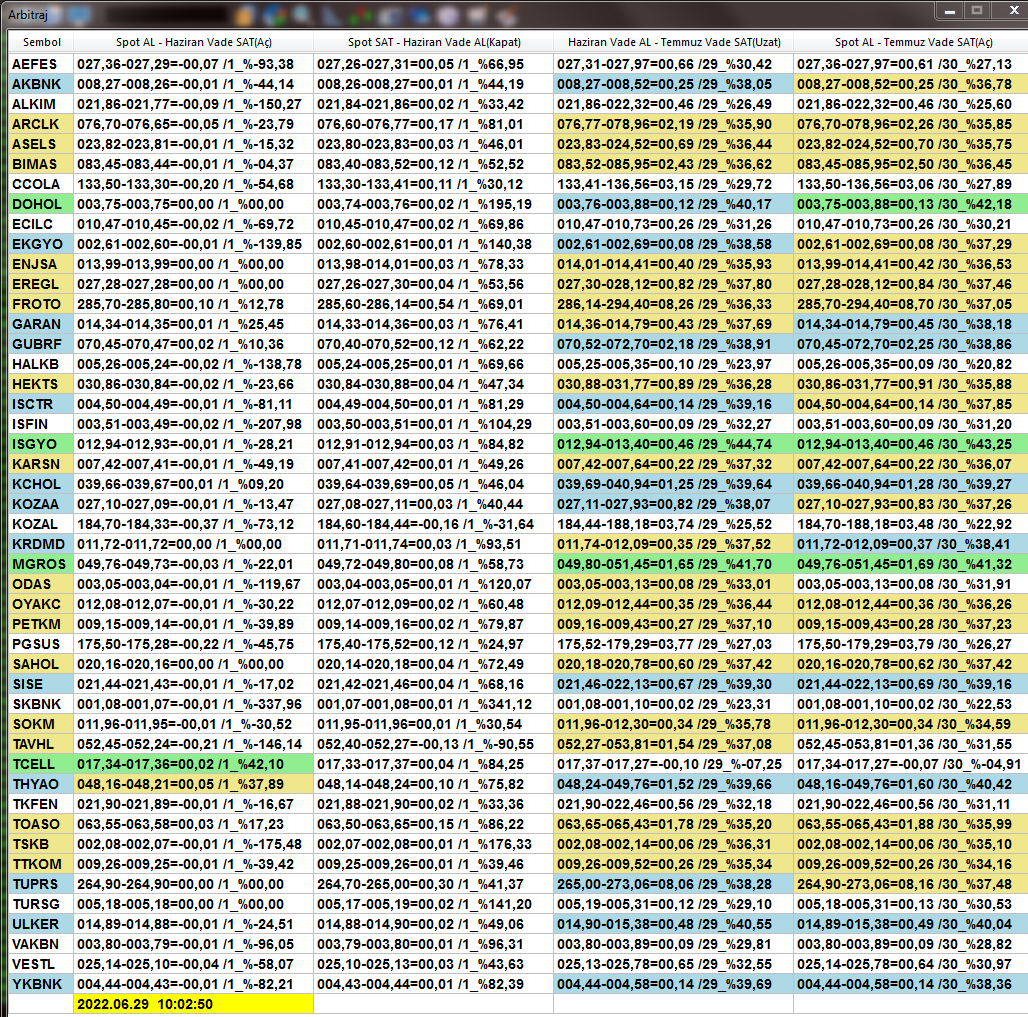Click the Sembol column header
The height and width of the screenshot is (1017, 1028).
(41, 42)
